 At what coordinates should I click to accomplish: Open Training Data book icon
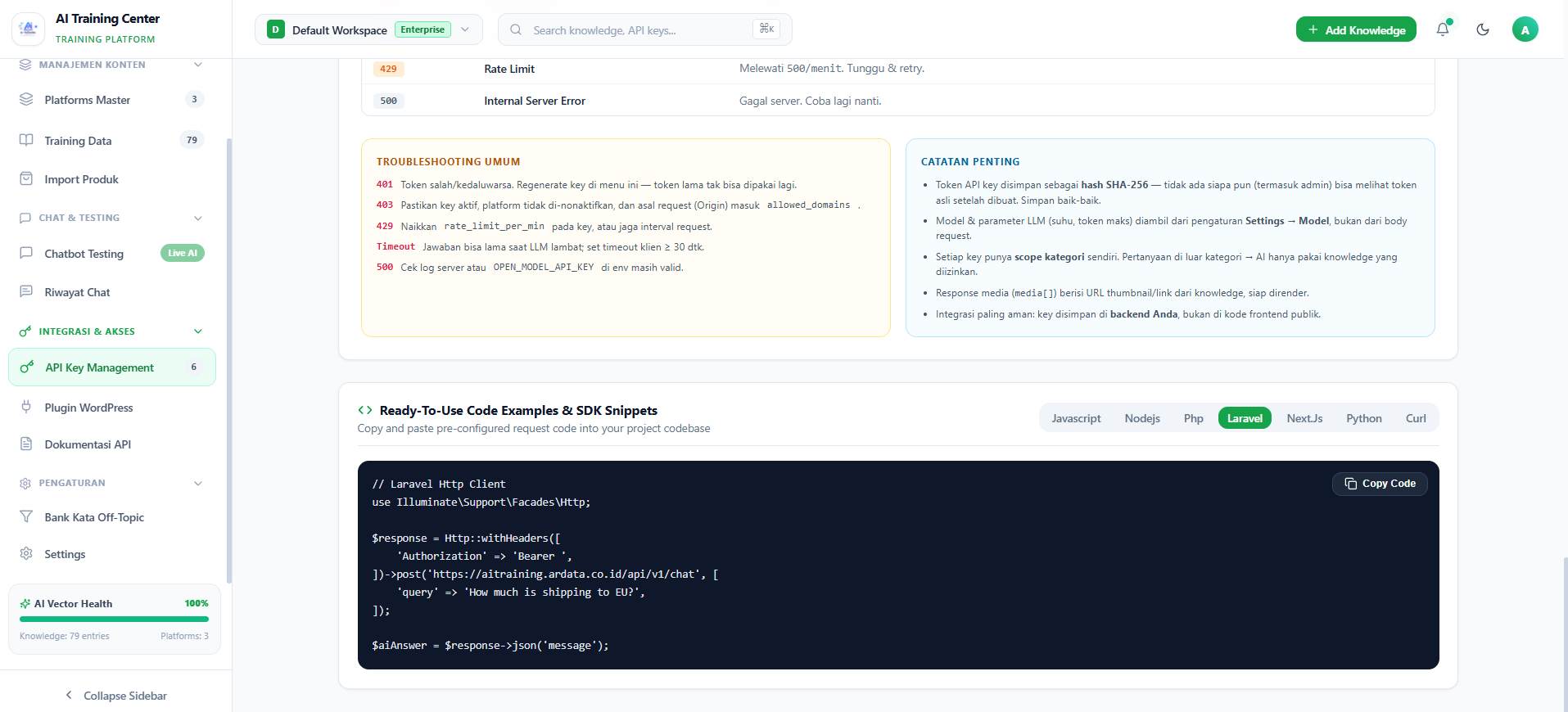coord(26,140)
